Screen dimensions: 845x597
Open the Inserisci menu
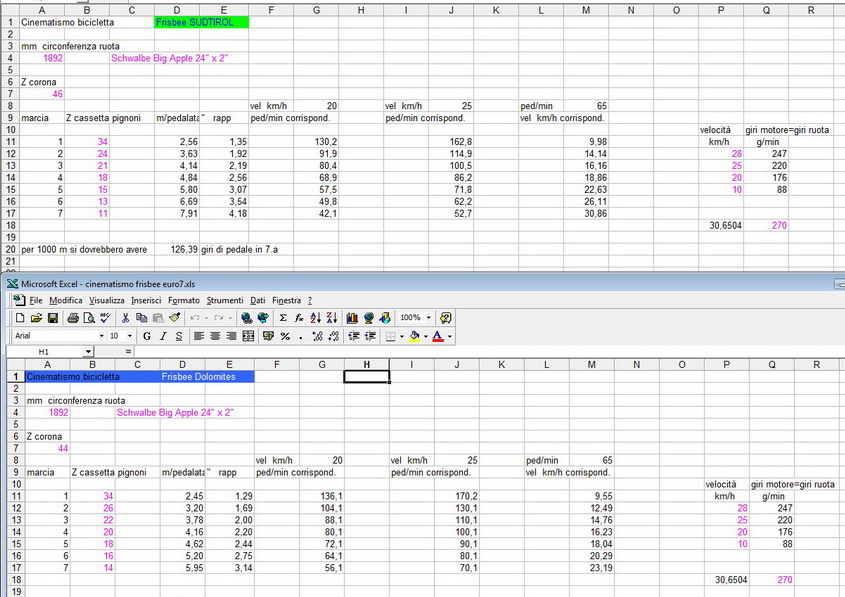coord(146,300)
